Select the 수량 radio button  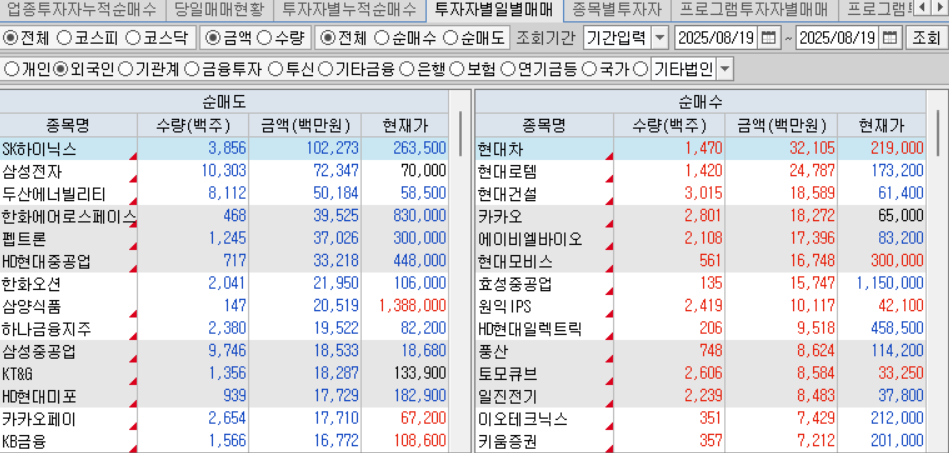pyautogui.click(x=264, y=38)
